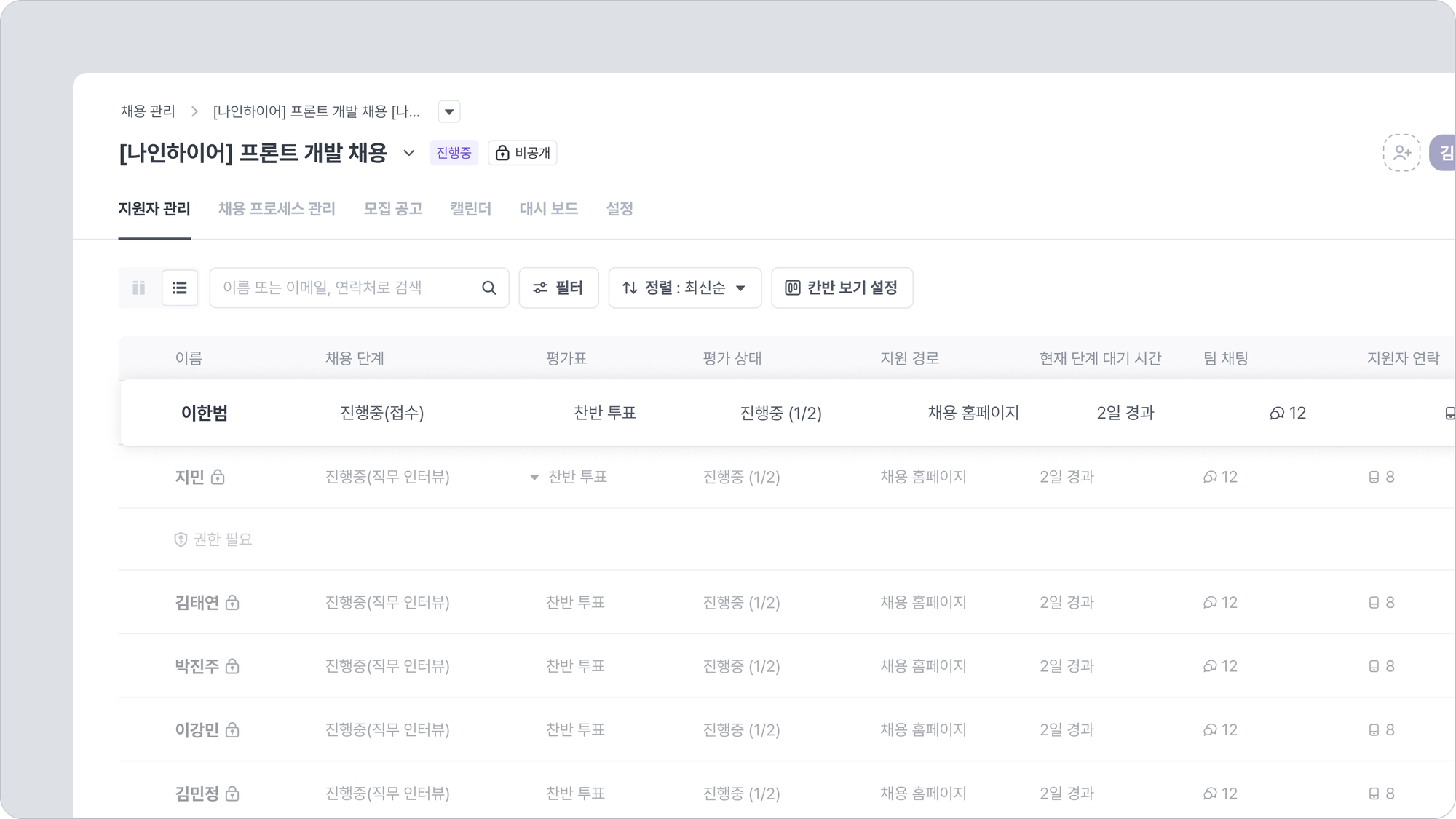Click the lock icon next to 지민

pos(218,477)
